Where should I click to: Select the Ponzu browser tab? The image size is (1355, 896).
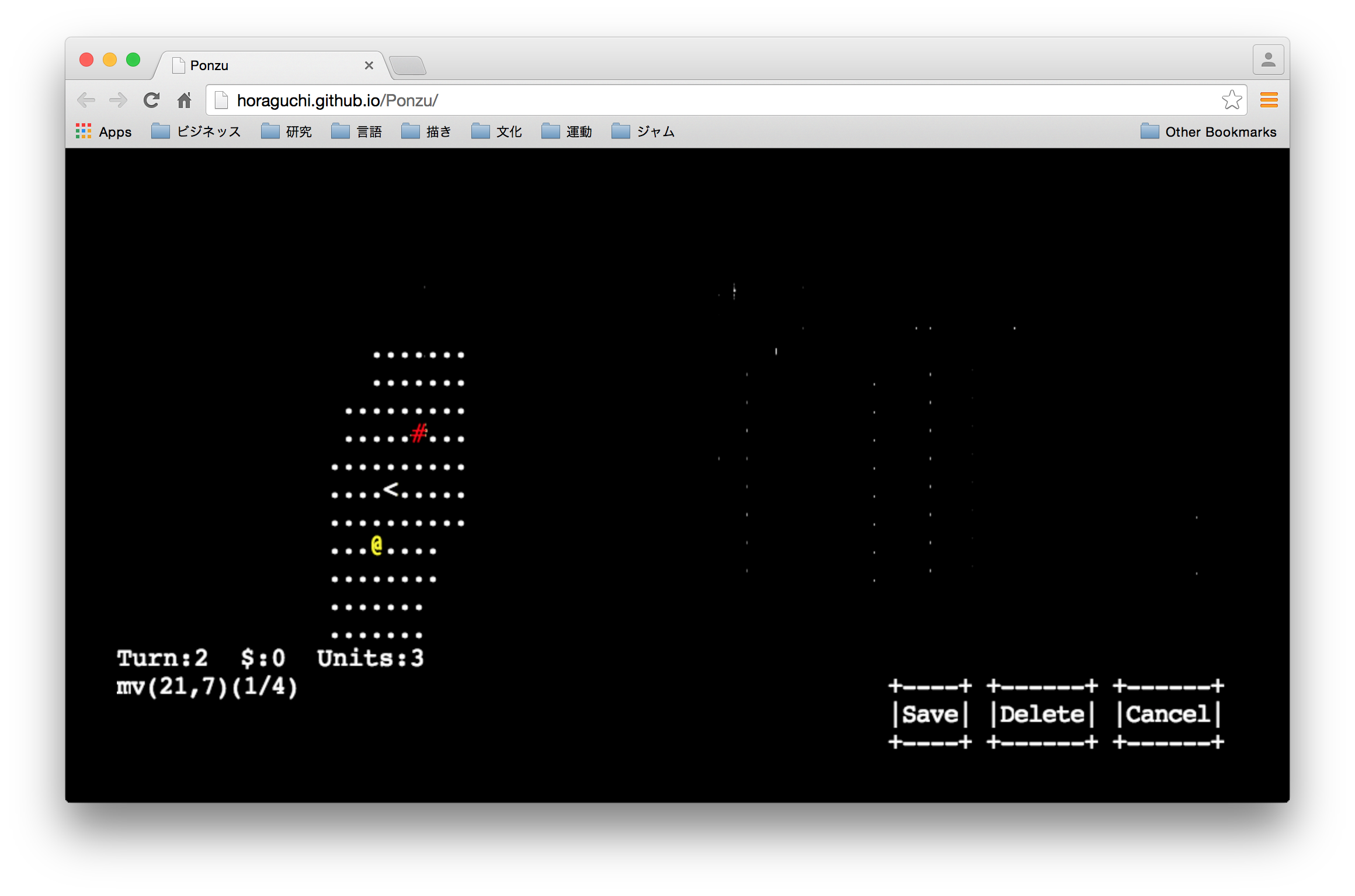pyautogui.click(x=272, y=65)
